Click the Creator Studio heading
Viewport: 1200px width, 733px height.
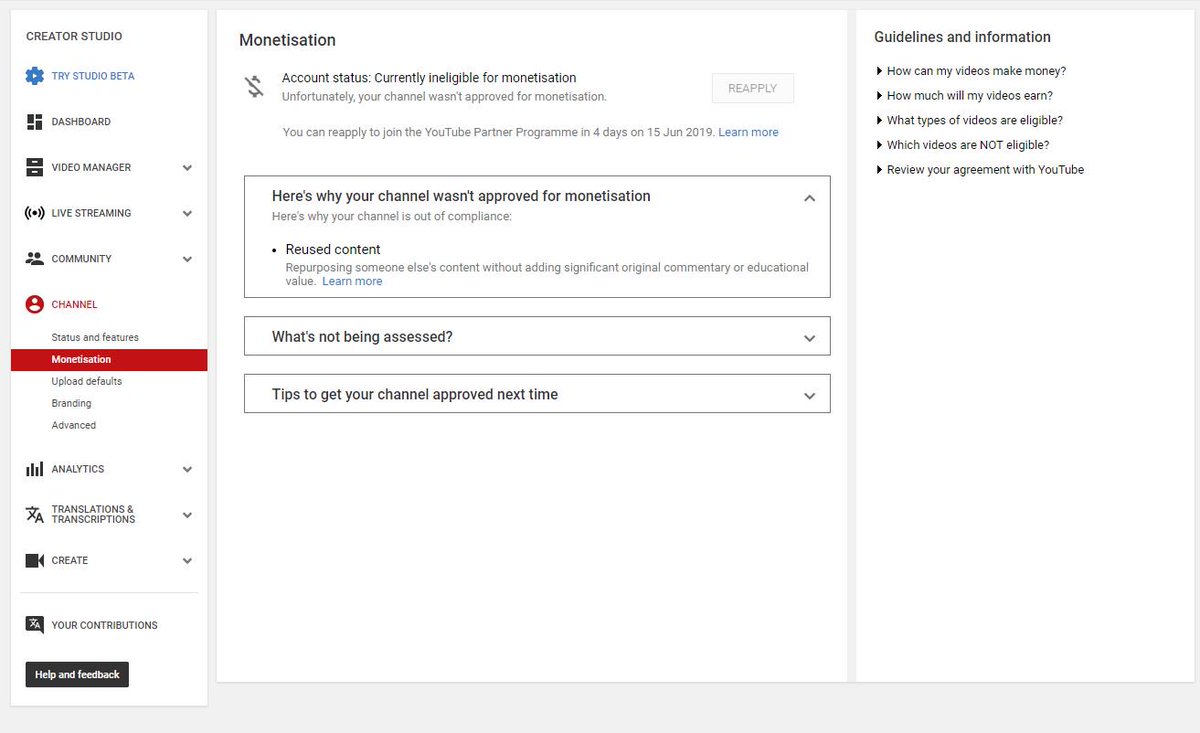click(74, 37)
